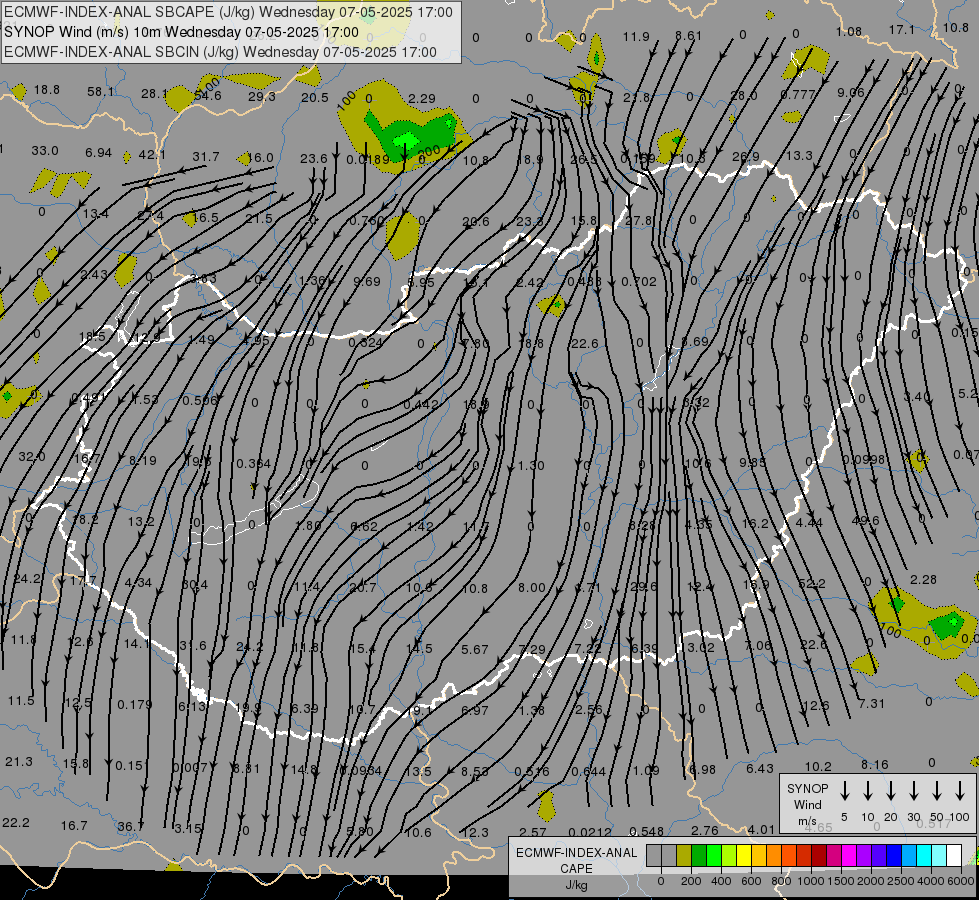Click the map value 49.6
The height and width of the screenshot is (900, 979).
pyautogui.click(x=865, y=520)
